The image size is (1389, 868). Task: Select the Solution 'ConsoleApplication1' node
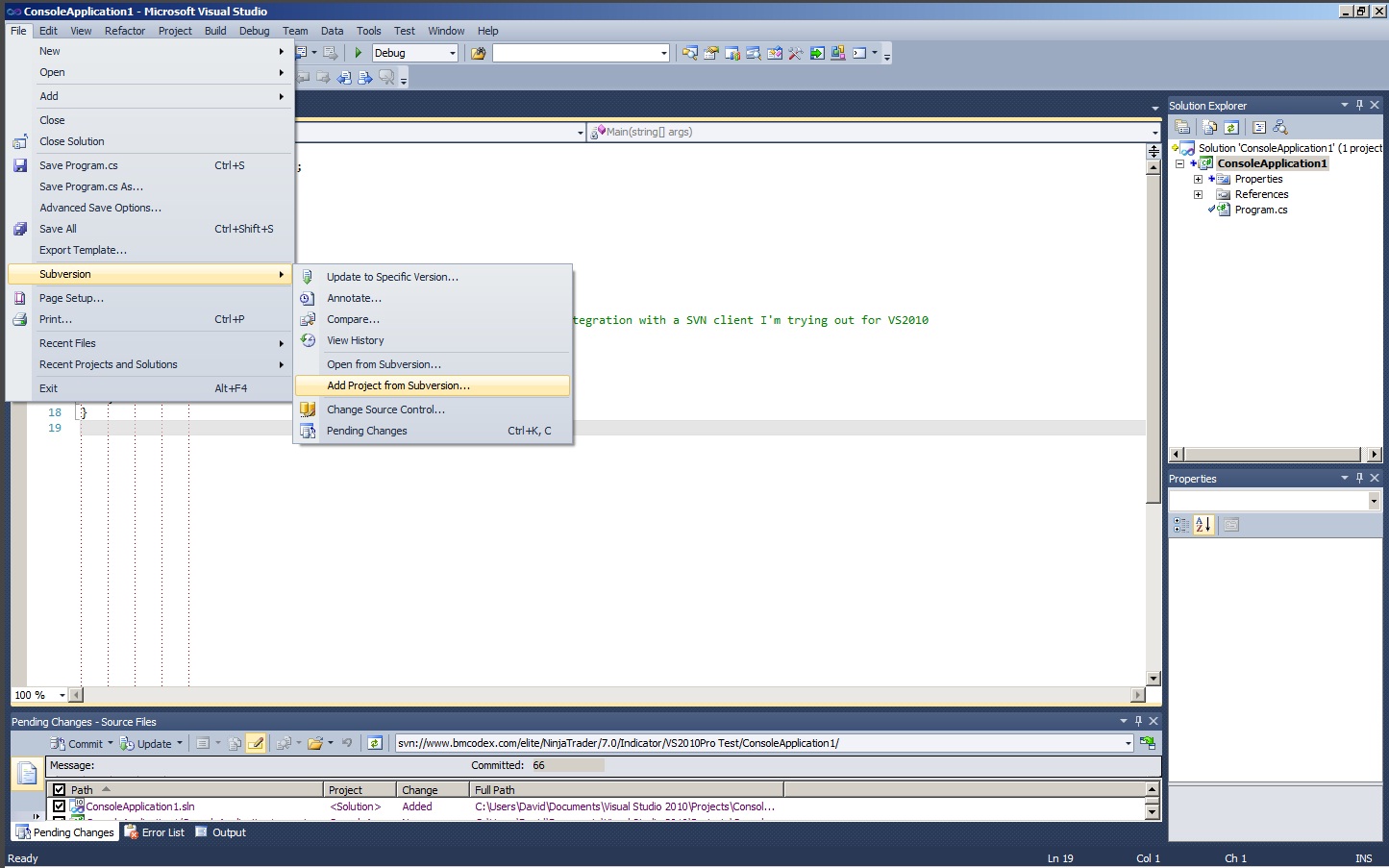(x=1289, y=148)
